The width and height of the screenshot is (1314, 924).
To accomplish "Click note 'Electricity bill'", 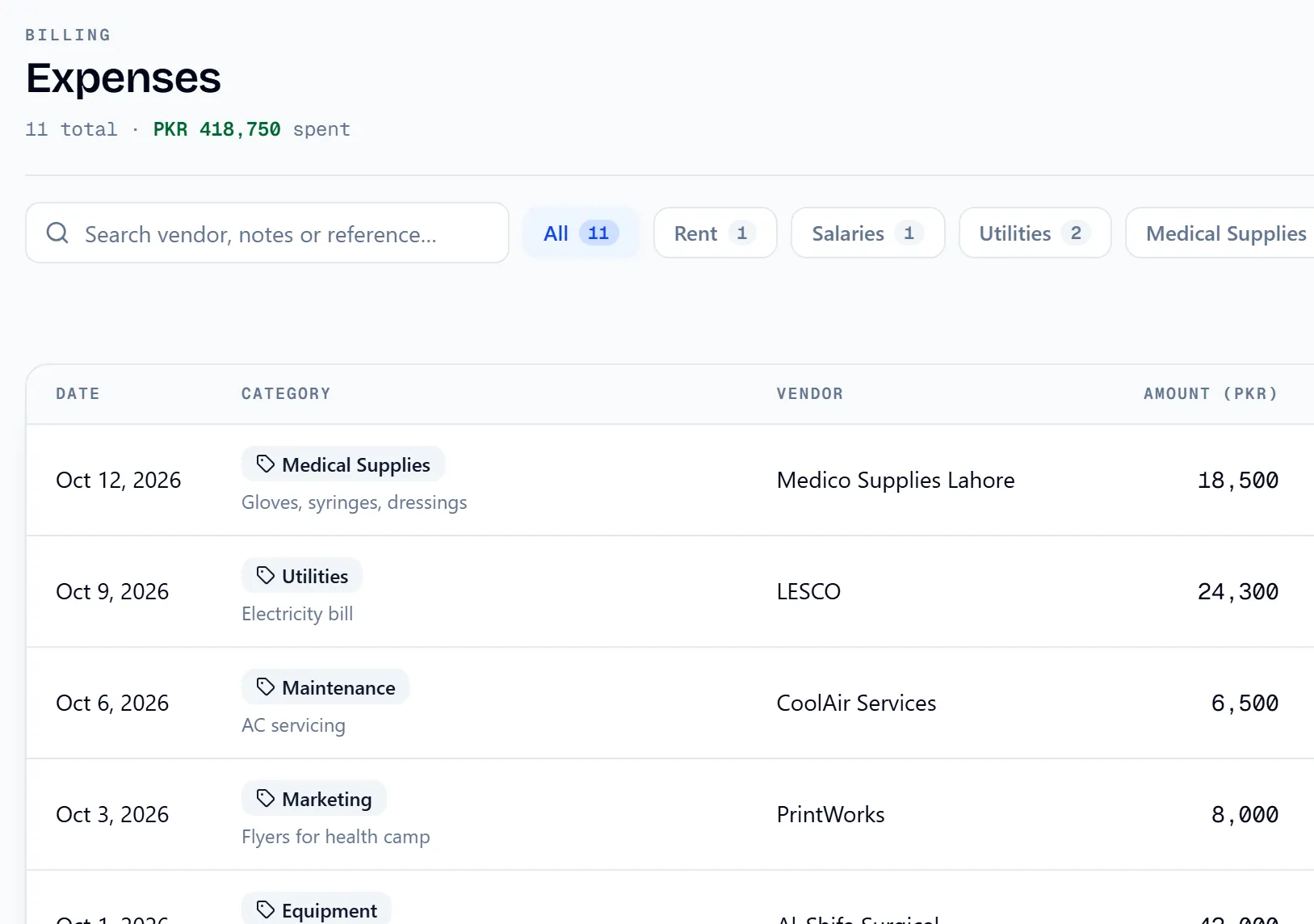I will pyautogui.click(x=297, y=614).
